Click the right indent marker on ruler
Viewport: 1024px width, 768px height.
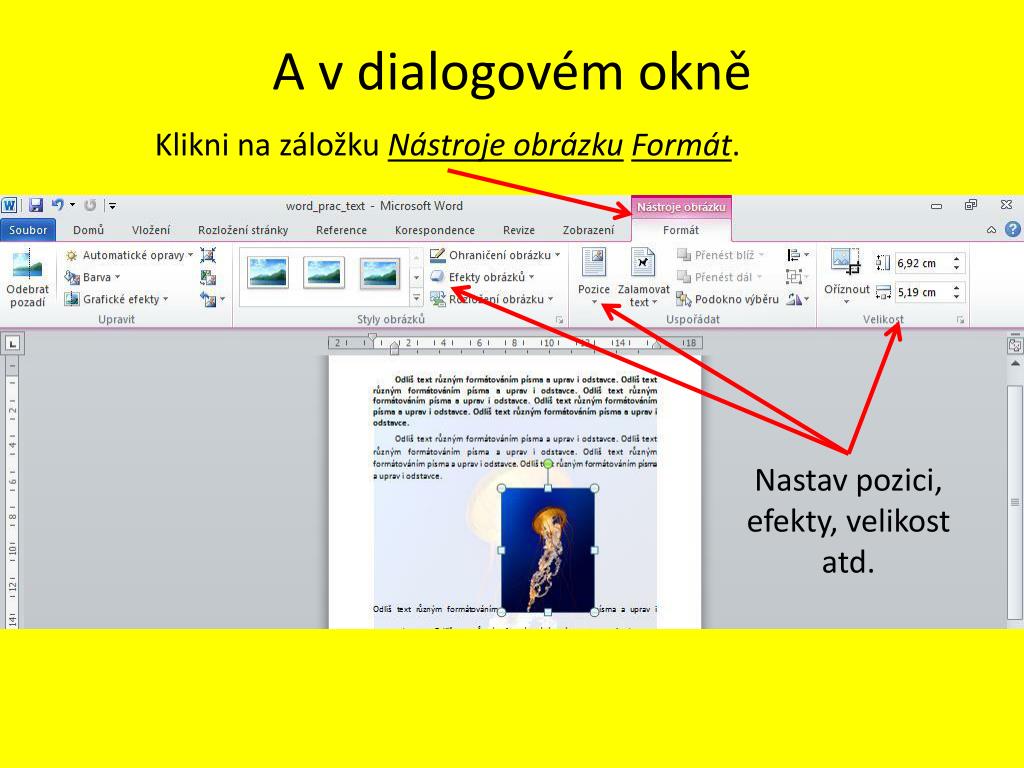656,347
